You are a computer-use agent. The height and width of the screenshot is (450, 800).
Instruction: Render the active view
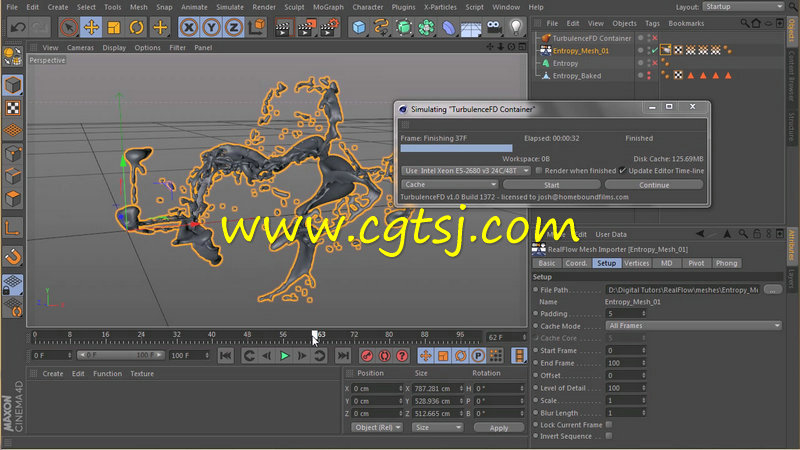coord(282,28)
